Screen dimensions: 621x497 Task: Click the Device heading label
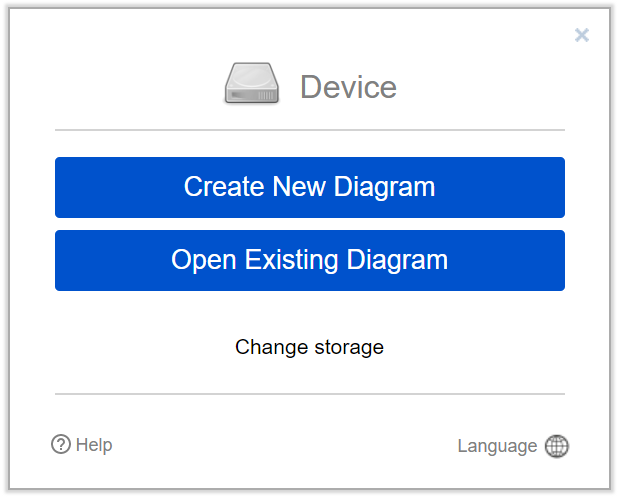coord(348,87)
